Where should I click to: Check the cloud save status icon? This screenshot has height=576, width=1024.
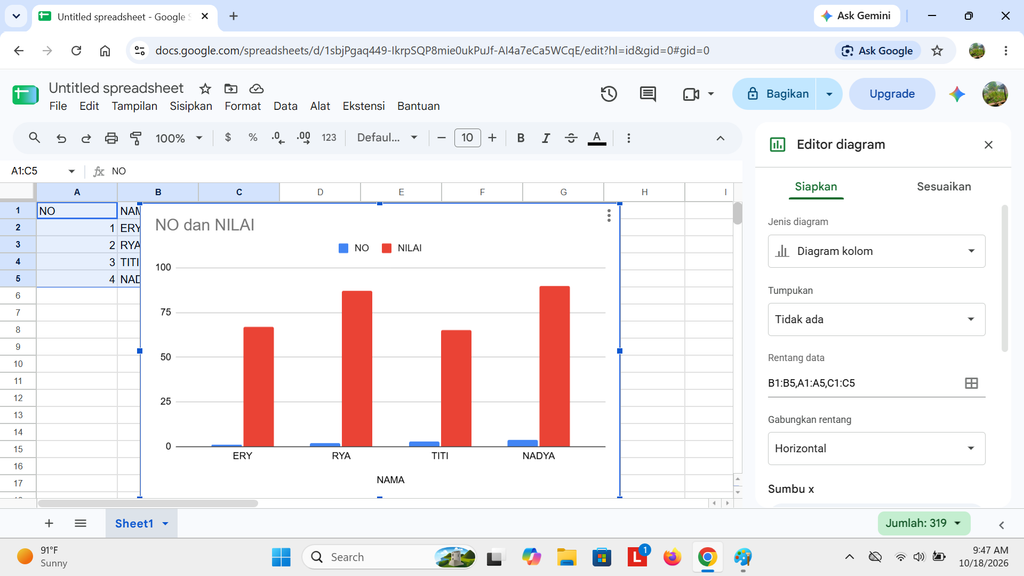[257, 88]
